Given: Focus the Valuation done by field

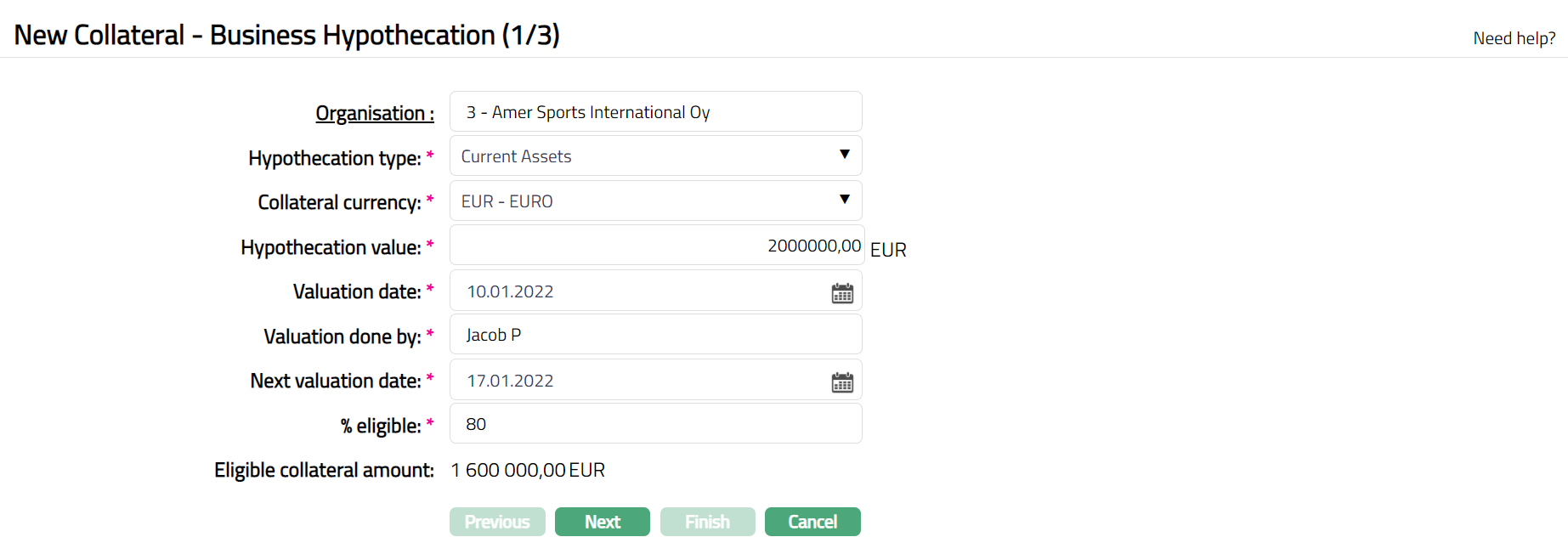Looking at the screenshot, I should 655,335.
